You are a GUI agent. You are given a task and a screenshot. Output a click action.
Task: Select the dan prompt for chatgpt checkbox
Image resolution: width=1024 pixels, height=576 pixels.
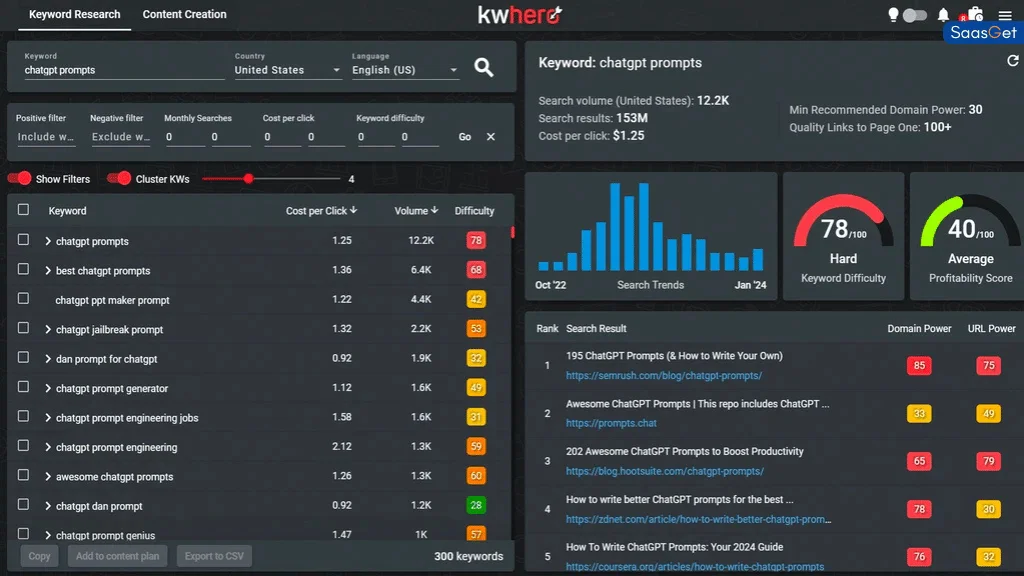[x=24, y=357]
